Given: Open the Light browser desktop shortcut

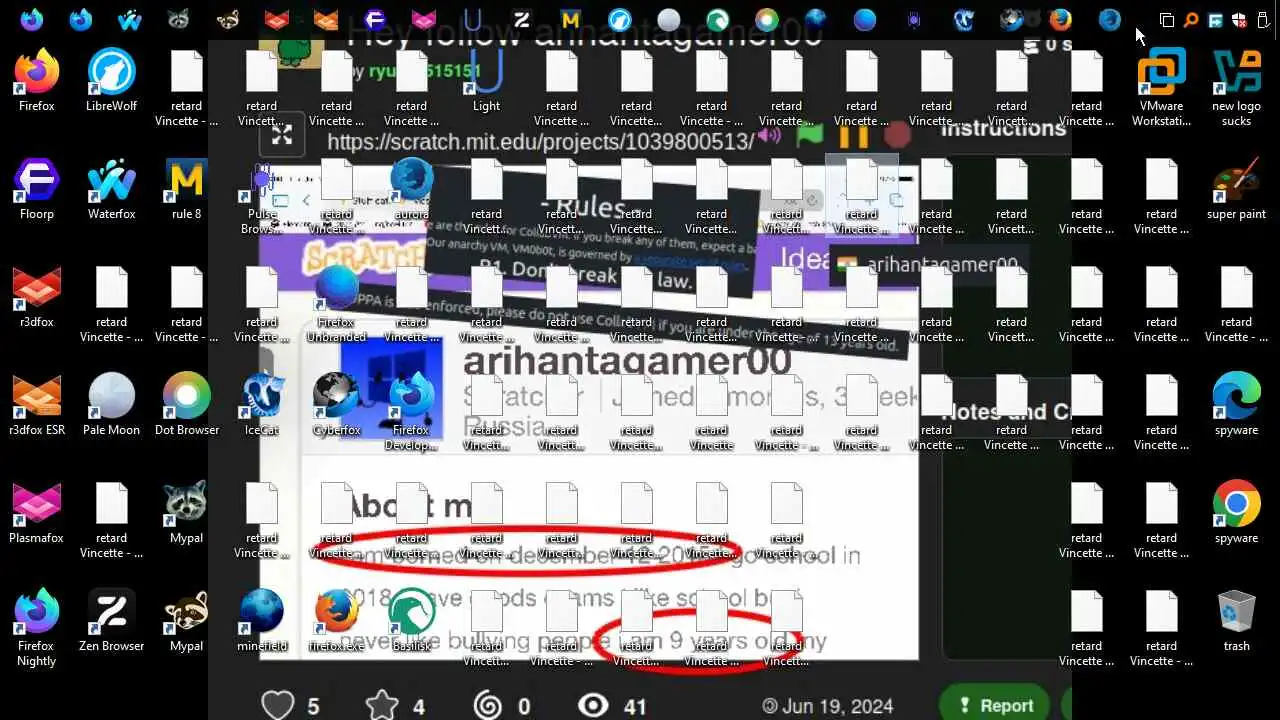Looking at the screenshot, I should pos(486,80).
